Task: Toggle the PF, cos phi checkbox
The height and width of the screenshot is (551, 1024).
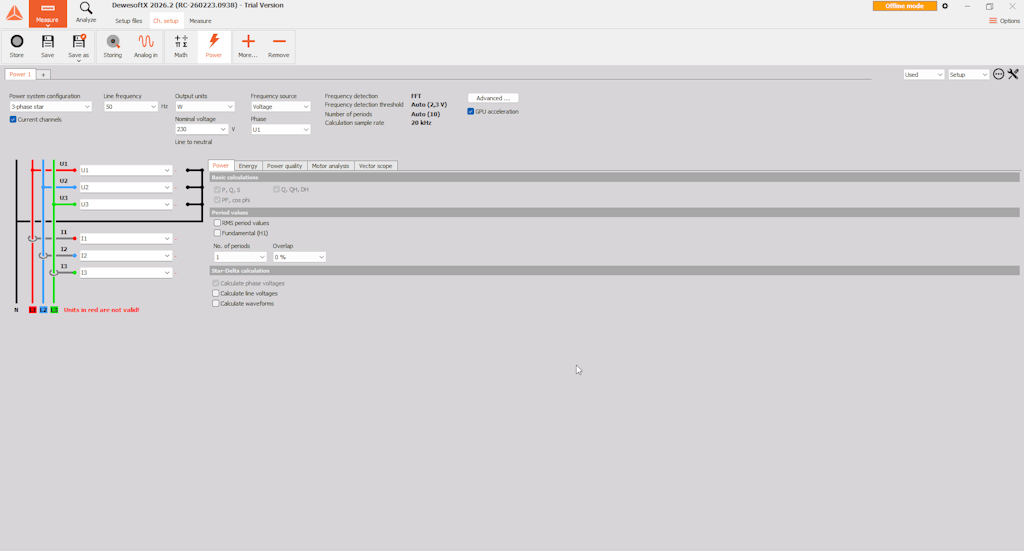Action: tap(217, 200)
